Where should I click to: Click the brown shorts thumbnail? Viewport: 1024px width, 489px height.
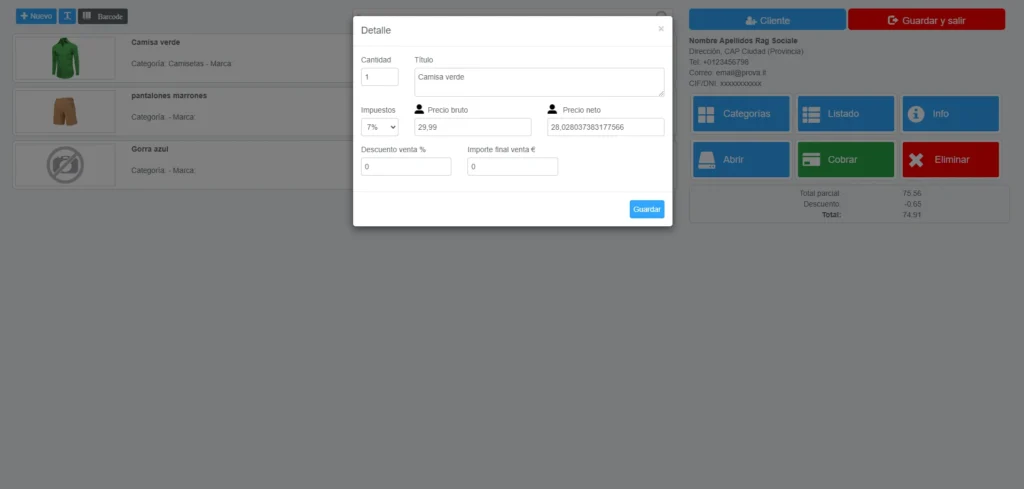click(x=65, y=112)
